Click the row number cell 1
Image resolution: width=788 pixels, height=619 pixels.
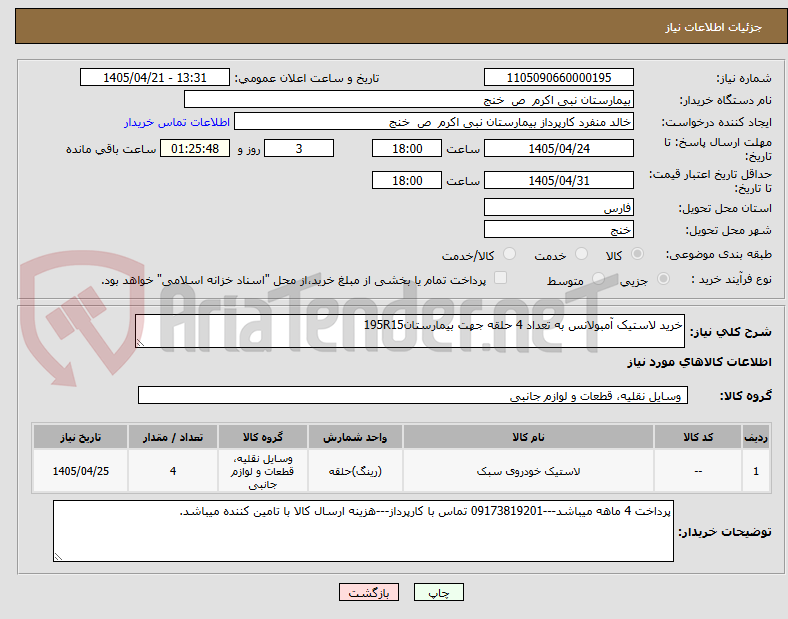click(756, 471)
